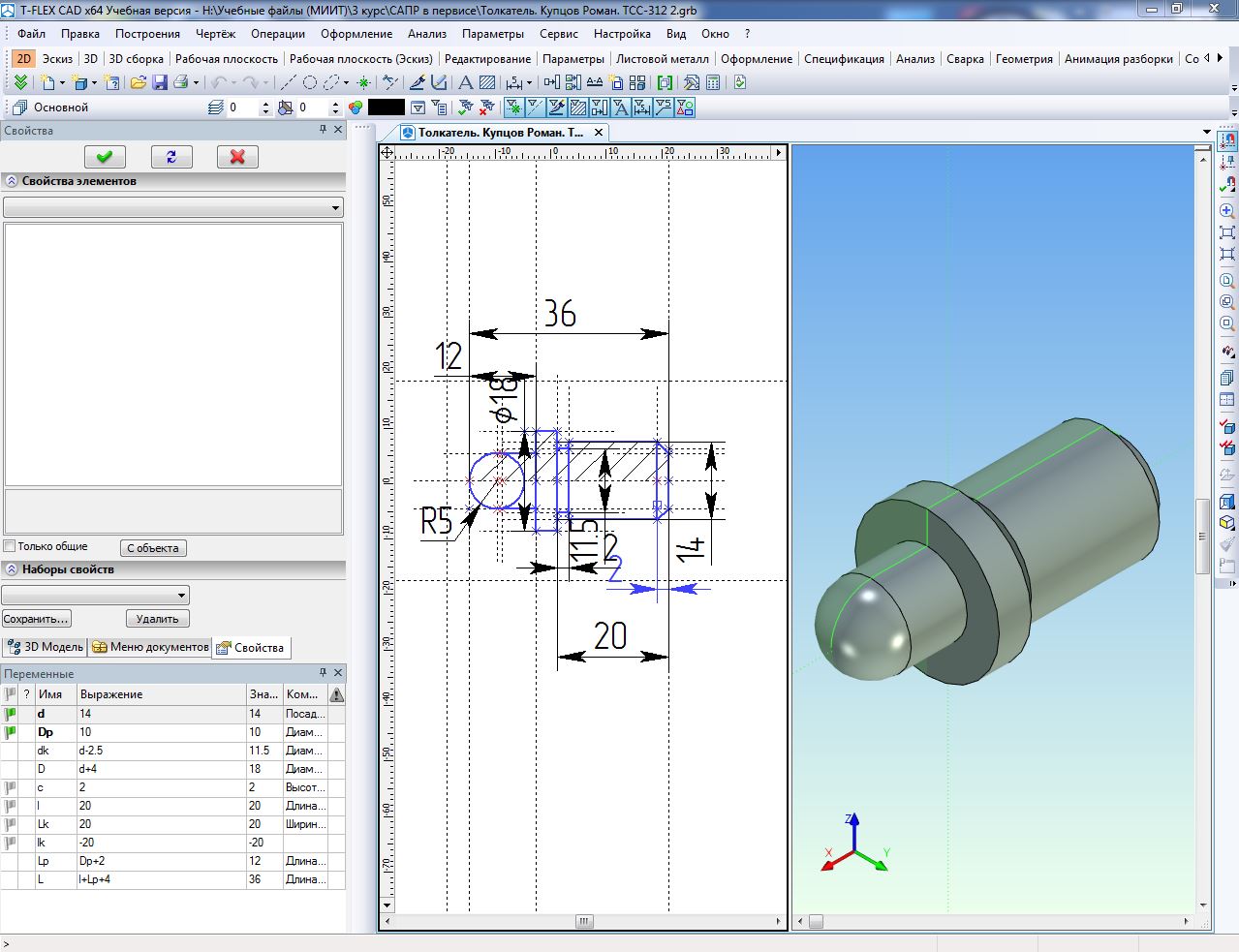Open the Наборы свойств combo box
The height and width of the screenshot is (952, 1239).
point(96,595)
